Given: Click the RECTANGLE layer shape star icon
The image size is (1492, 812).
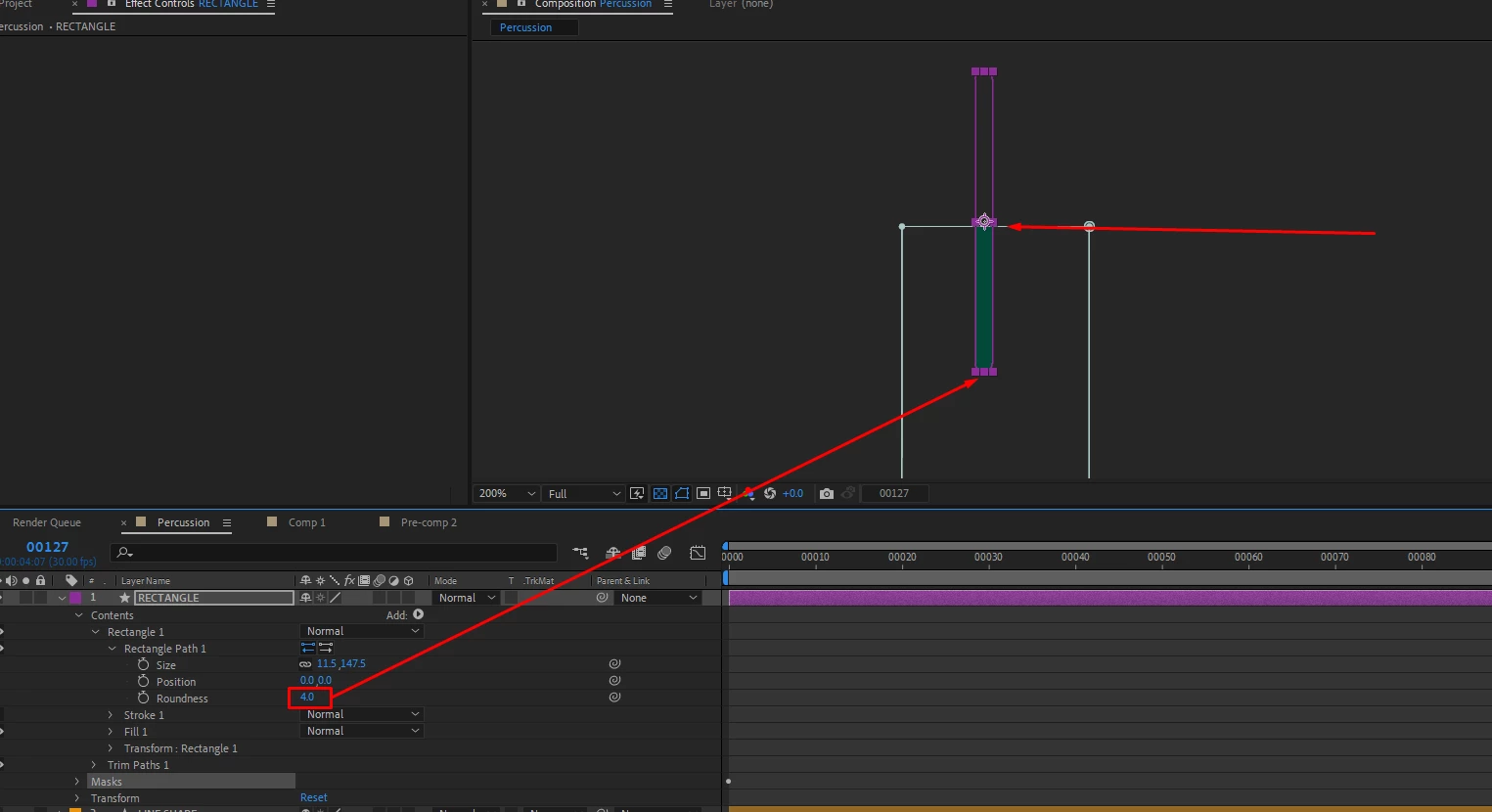Looking at the screenshot, I should click(124, 598).
